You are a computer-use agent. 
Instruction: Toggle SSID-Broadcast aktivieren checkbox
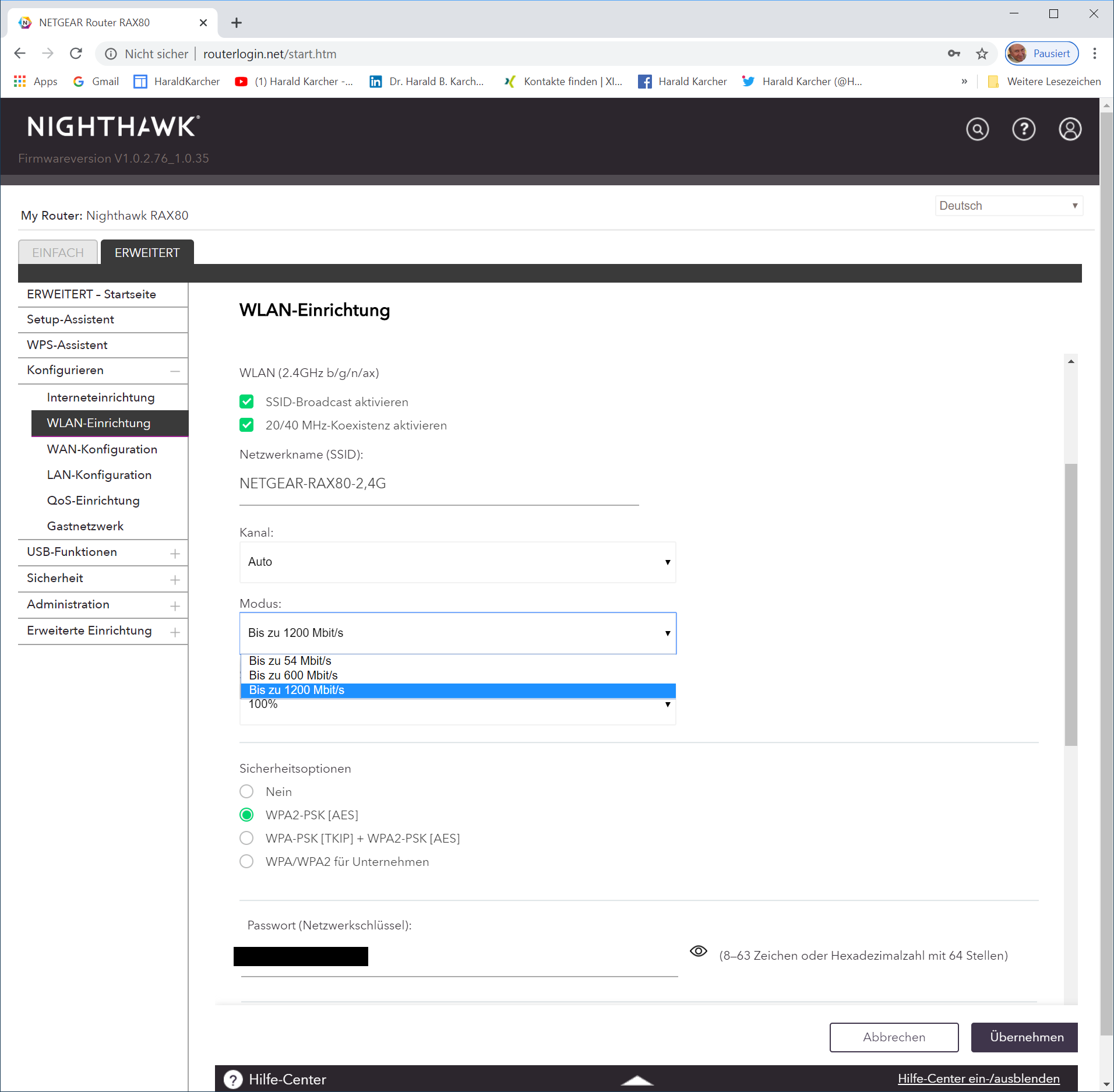pyautogui.click(x=246, y=401)
